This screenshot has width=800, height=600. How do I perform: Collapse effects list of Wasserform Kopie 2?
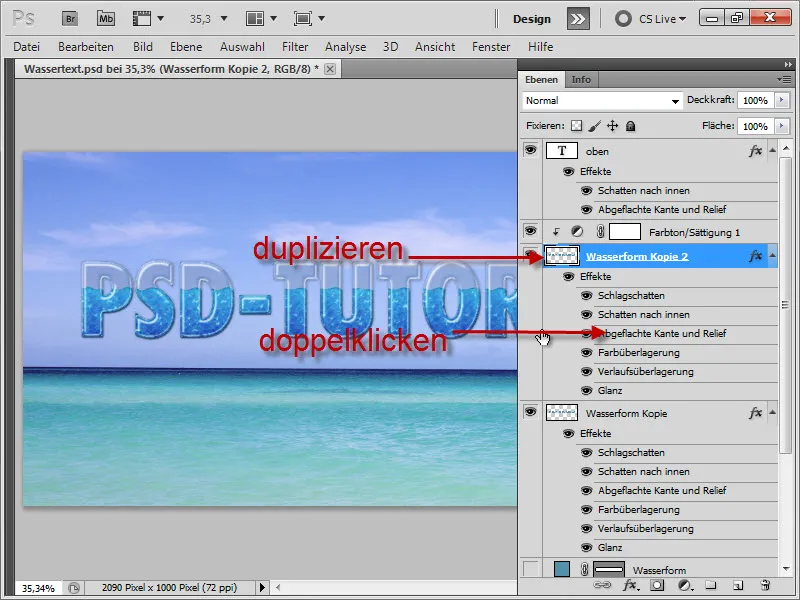coord(772,255)
